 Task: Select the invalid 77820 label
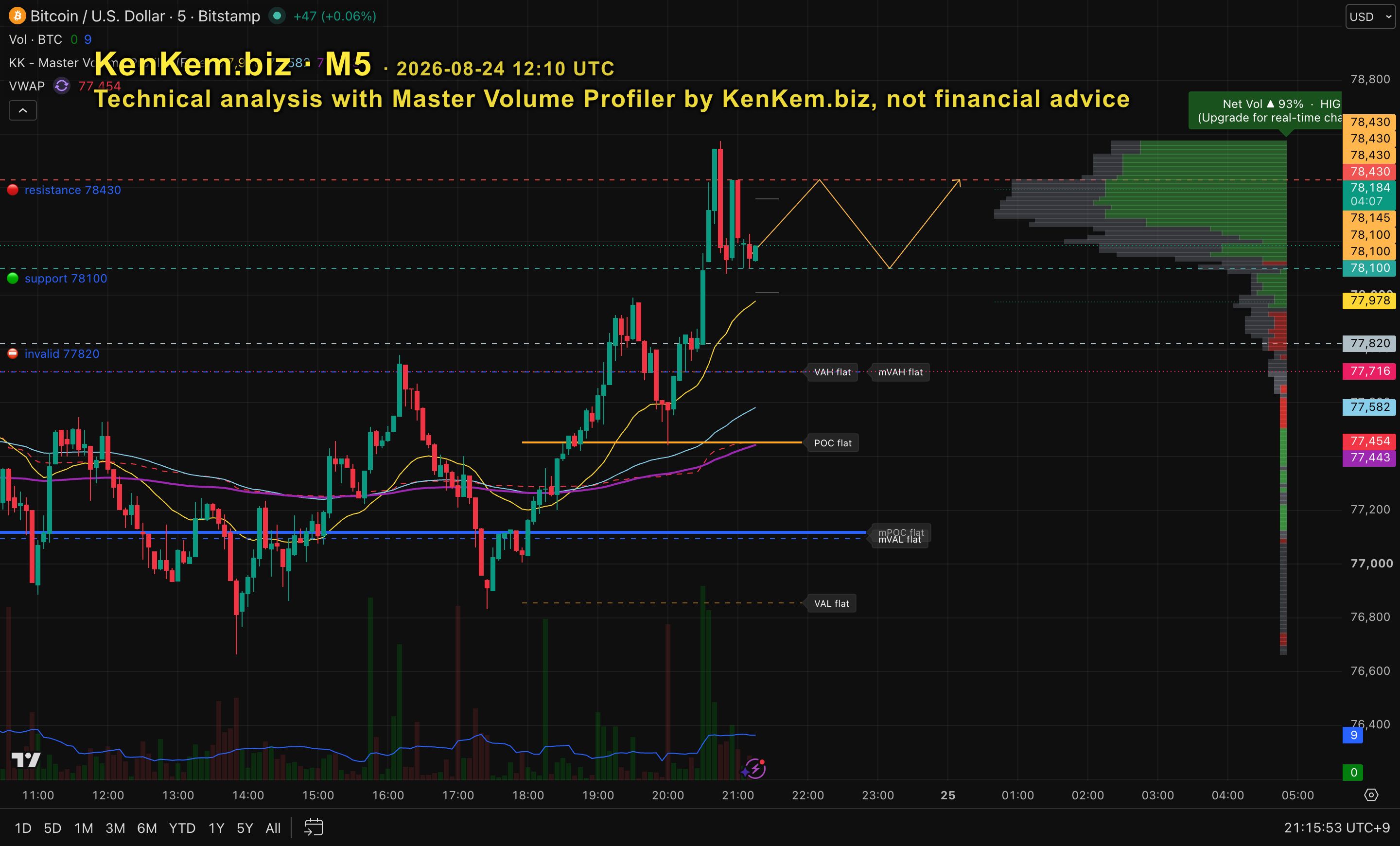tap(62, 353)
